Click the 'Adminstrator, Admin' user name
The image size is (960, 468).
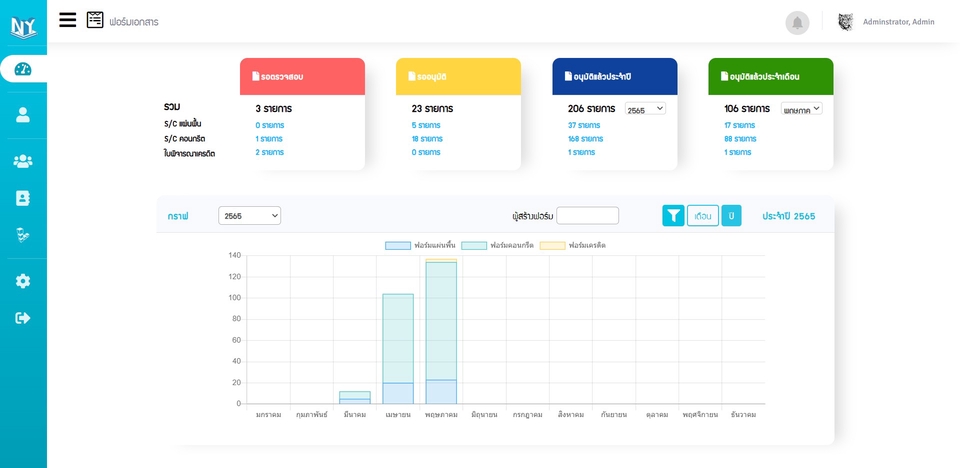click(x=899, y=22)
